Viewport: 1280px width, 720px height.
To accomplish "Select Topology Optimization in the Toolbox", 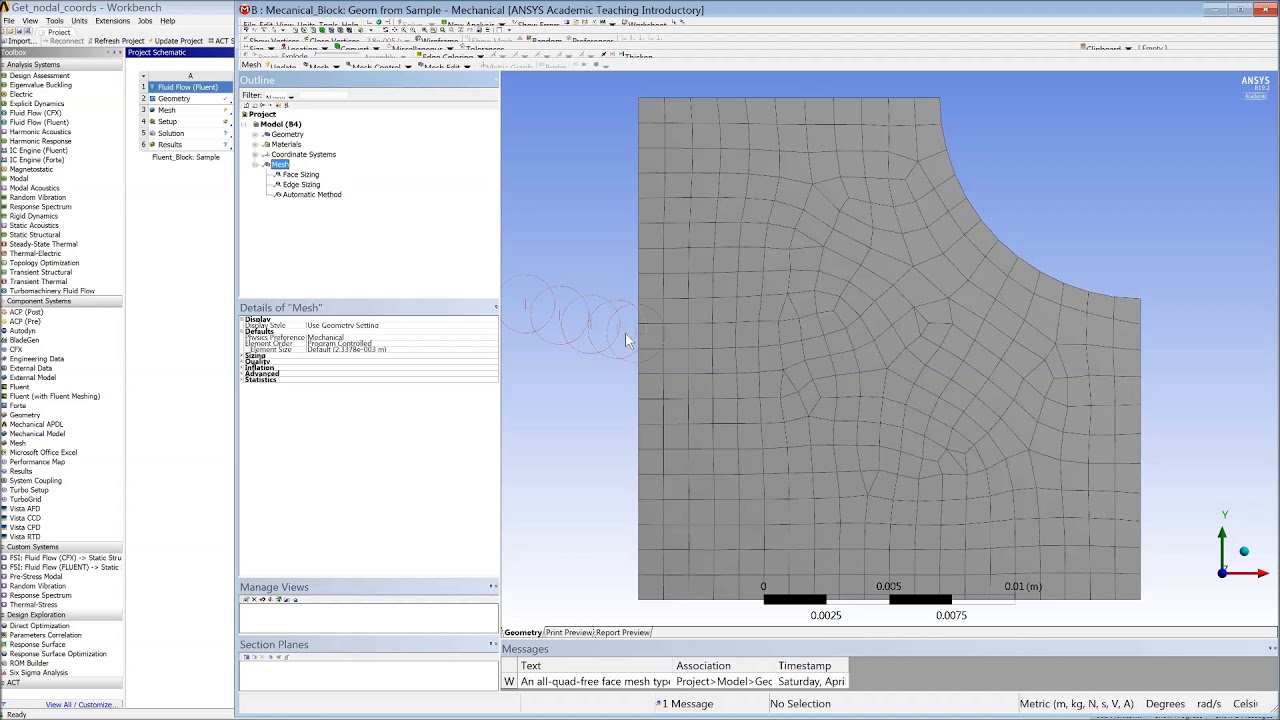I will pyautogui.click(x=44, y=263).
